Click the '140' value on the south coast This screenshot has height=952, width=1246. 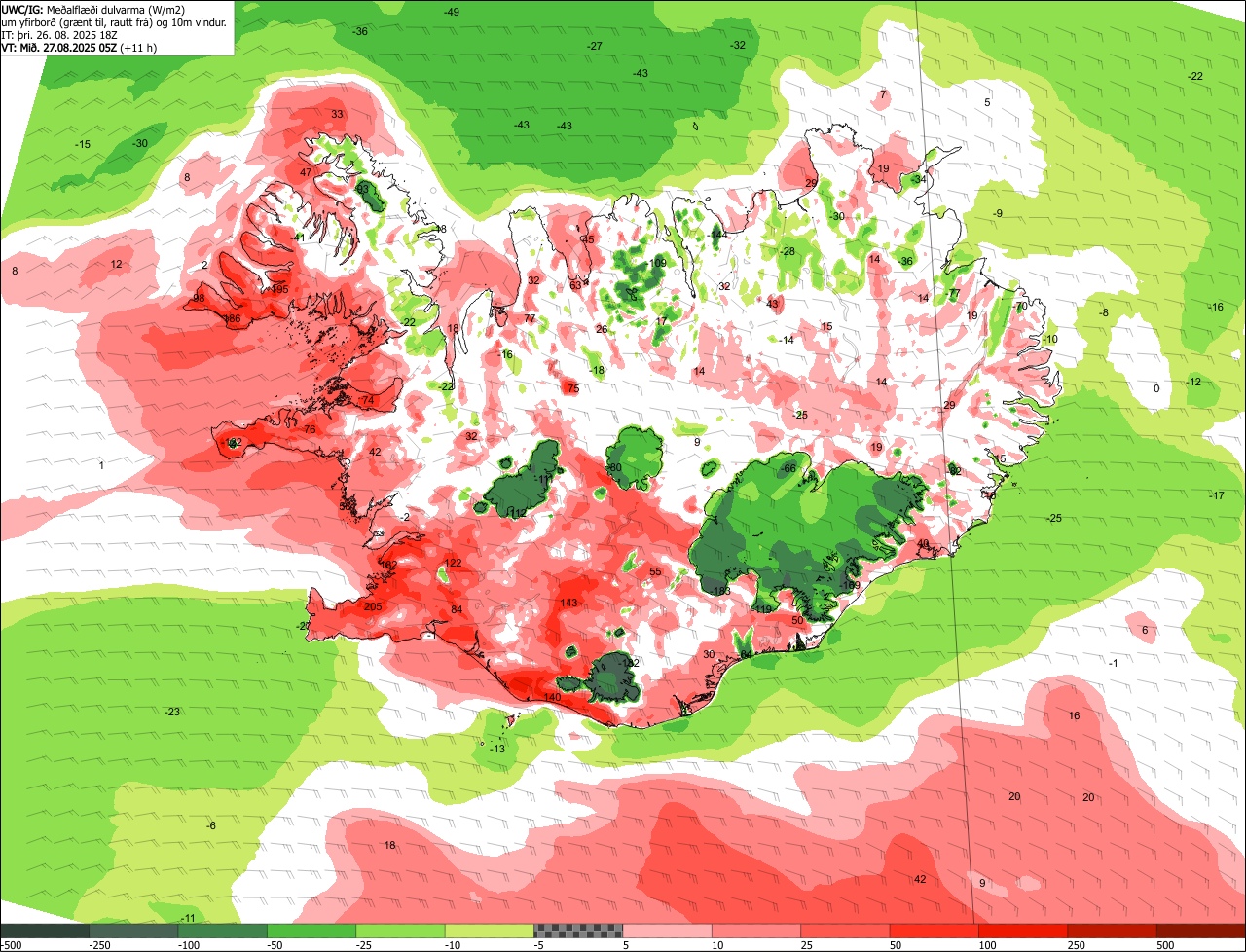coord(552,698)
